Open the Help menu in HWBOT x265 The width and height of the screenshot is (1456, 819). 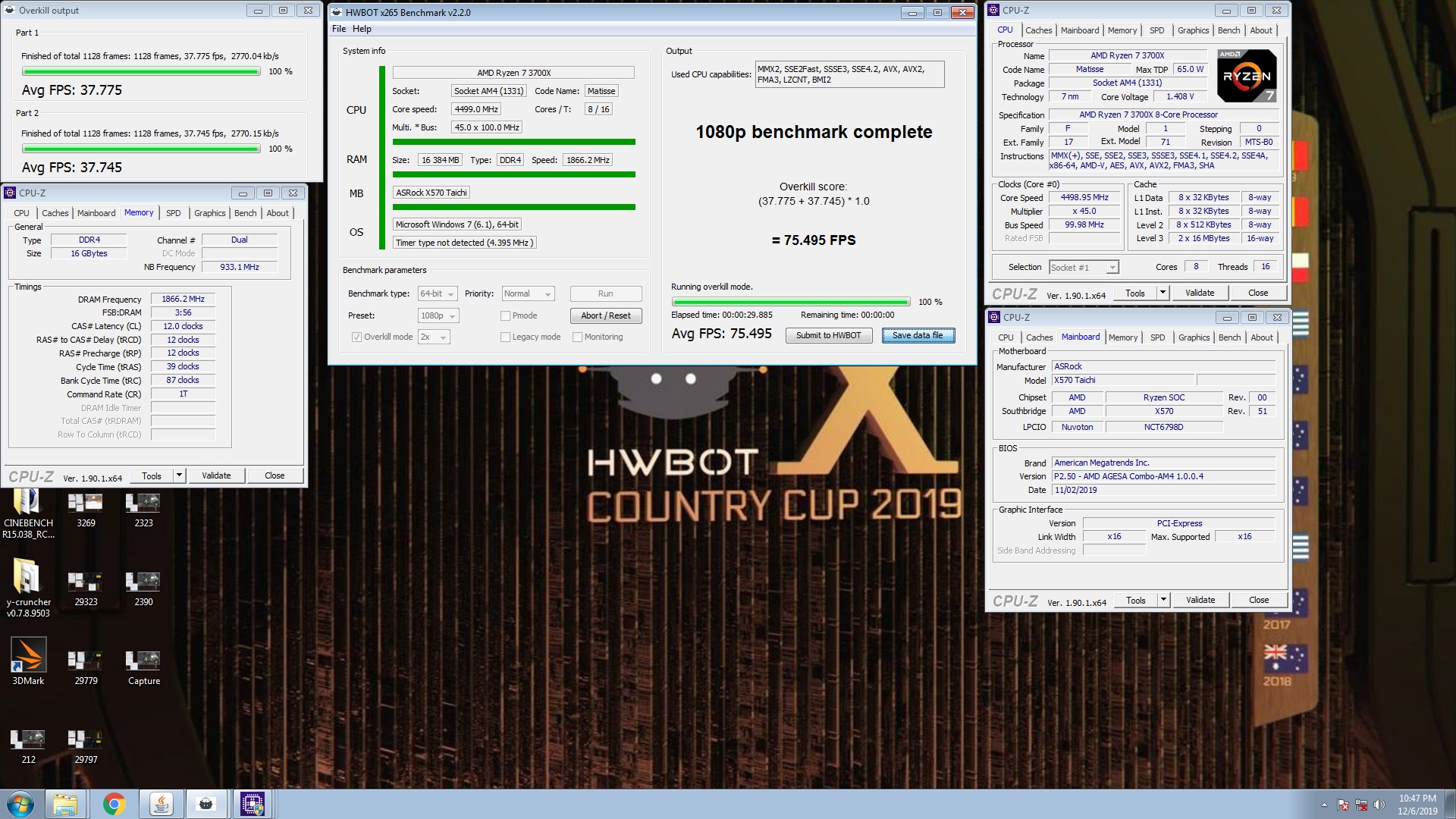[362, 29]
